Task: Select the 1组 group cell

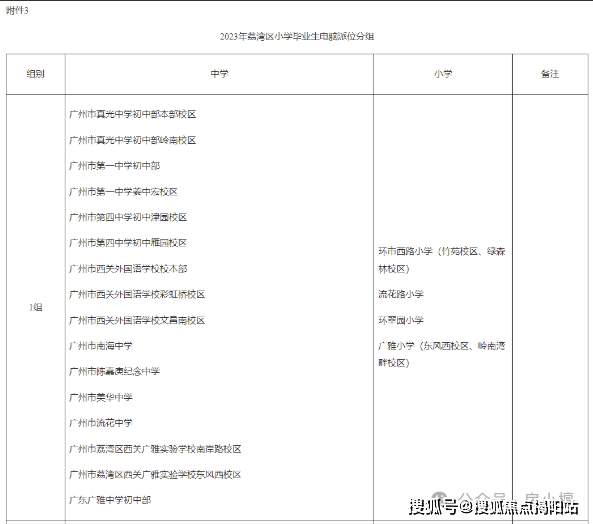Action: point(36,307)
